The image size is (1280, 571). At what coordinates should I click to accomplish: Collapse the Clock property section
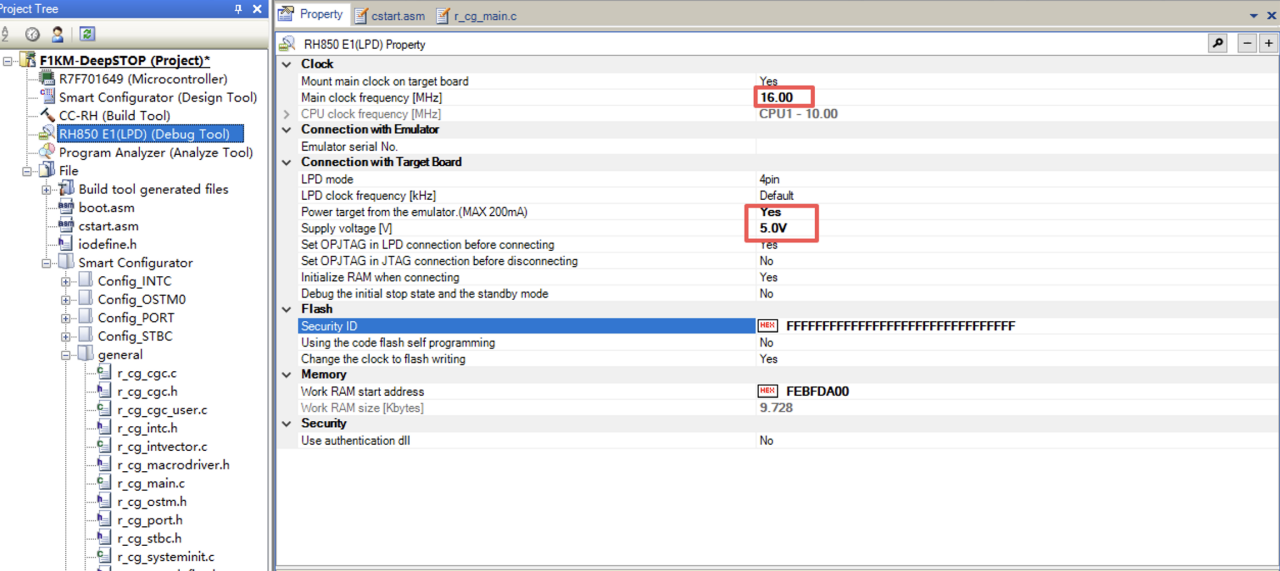point(287,64)
